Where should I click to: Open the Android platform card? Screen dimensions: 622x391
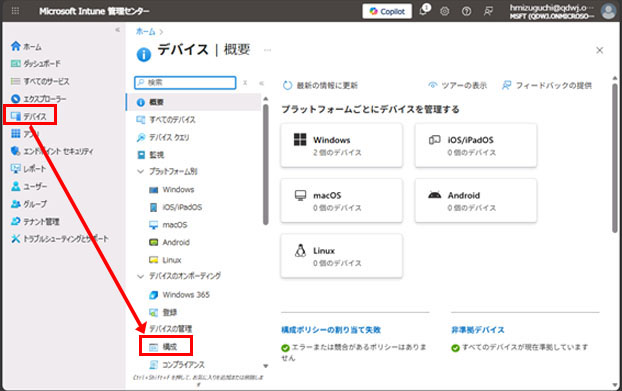pos(476,201)
